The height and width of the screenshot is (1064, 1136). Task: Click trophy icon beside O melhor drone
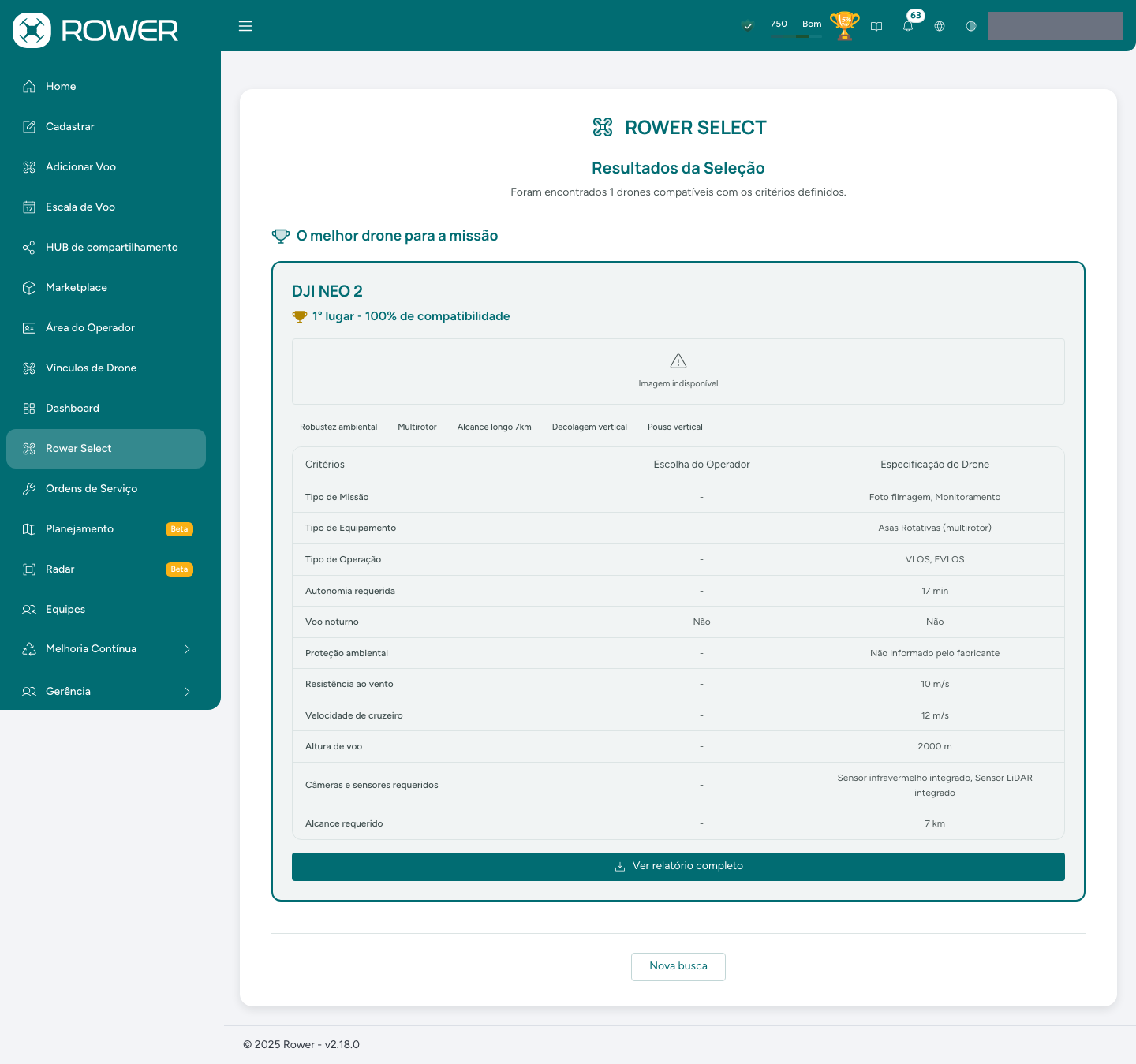tap(281, 236)
